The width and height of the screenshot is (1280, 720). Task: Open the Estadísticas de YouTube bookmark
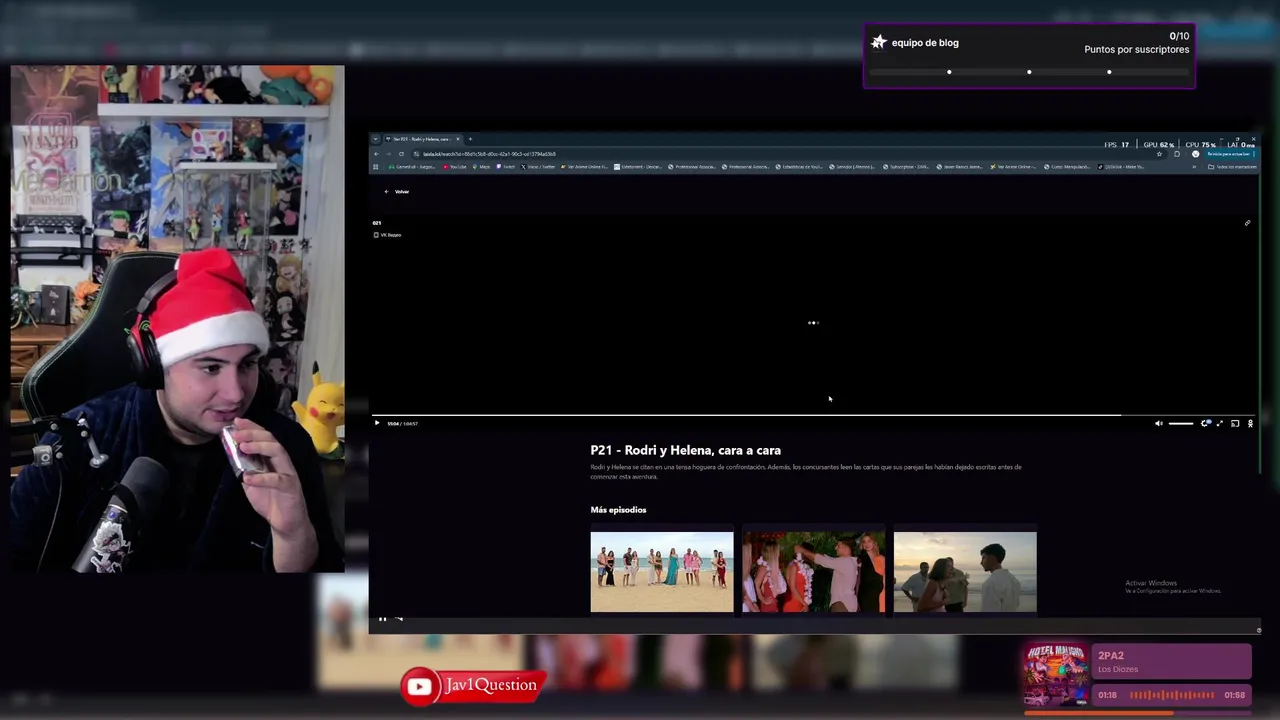[797, 167]
